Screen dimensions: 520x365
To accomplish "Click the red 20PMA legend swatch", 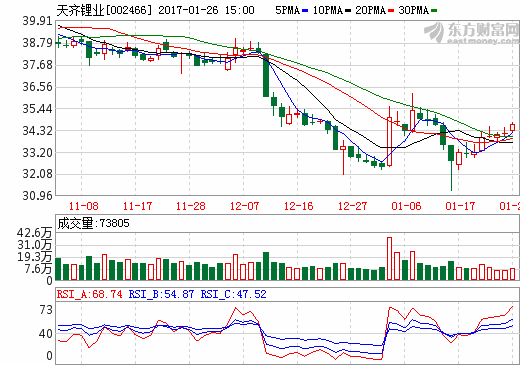I will (x=391, y=11).
